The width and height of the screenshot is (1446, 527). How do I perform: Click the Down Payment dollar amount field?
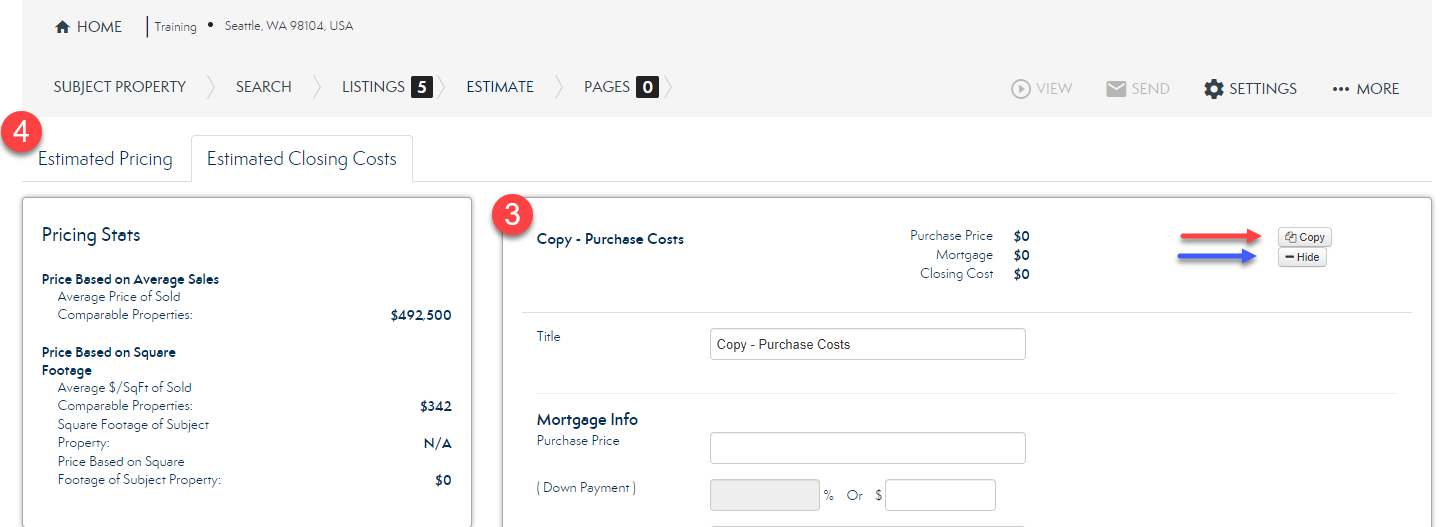940,495
